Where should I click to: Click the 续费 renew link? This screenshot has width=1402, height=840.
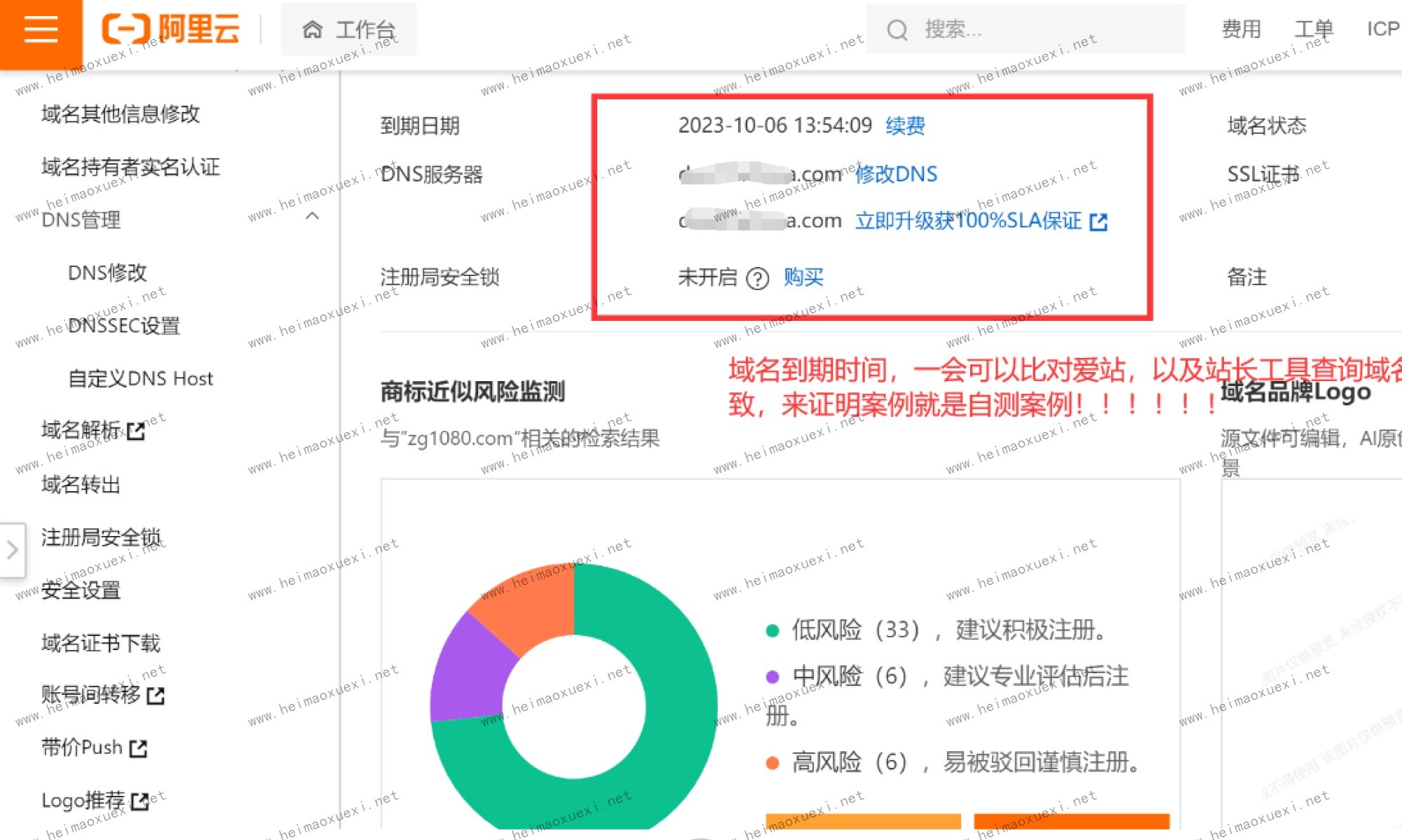tap(905, 126)
